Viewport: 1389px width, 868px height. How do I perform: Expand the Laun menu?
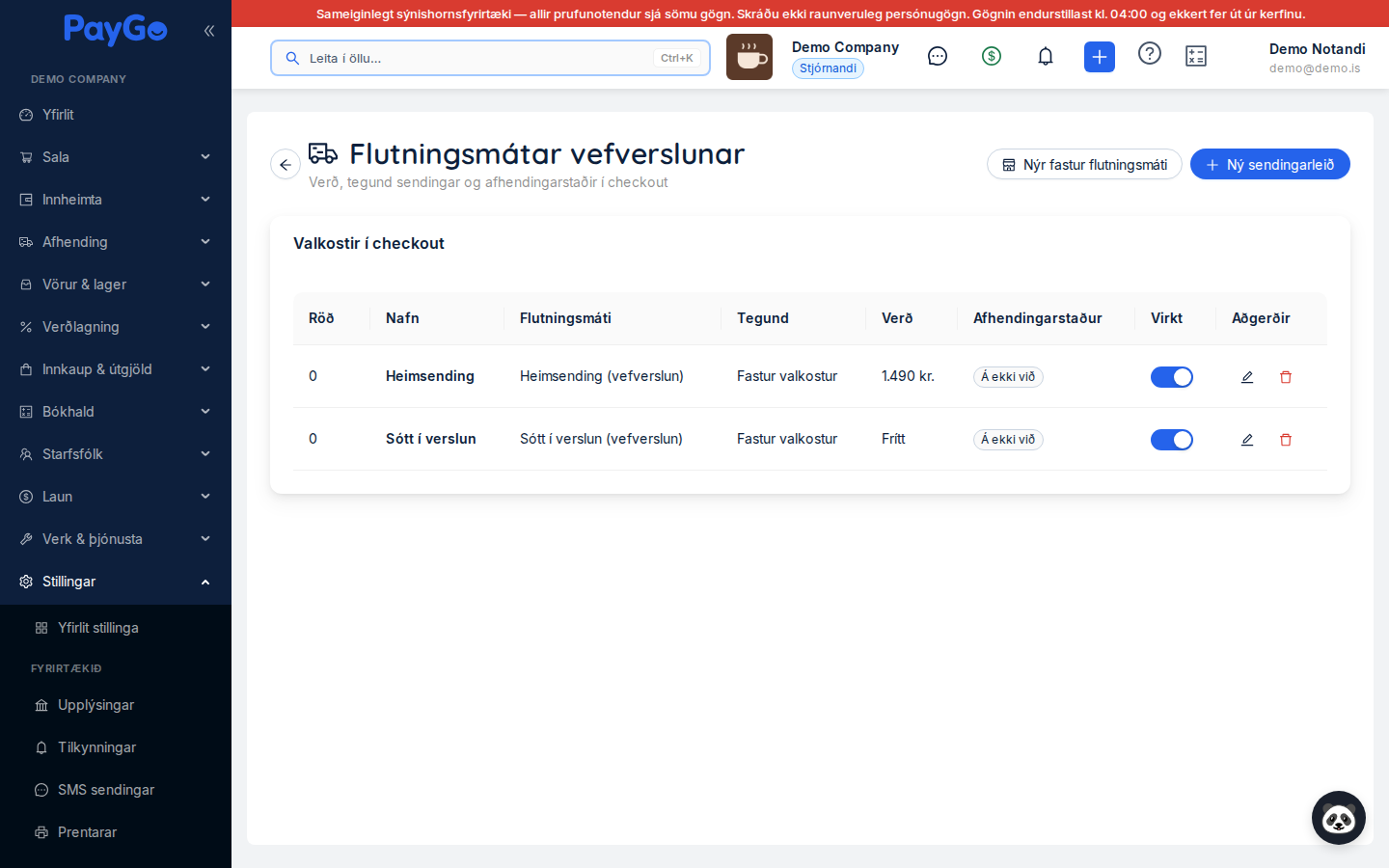coord(116,497)
